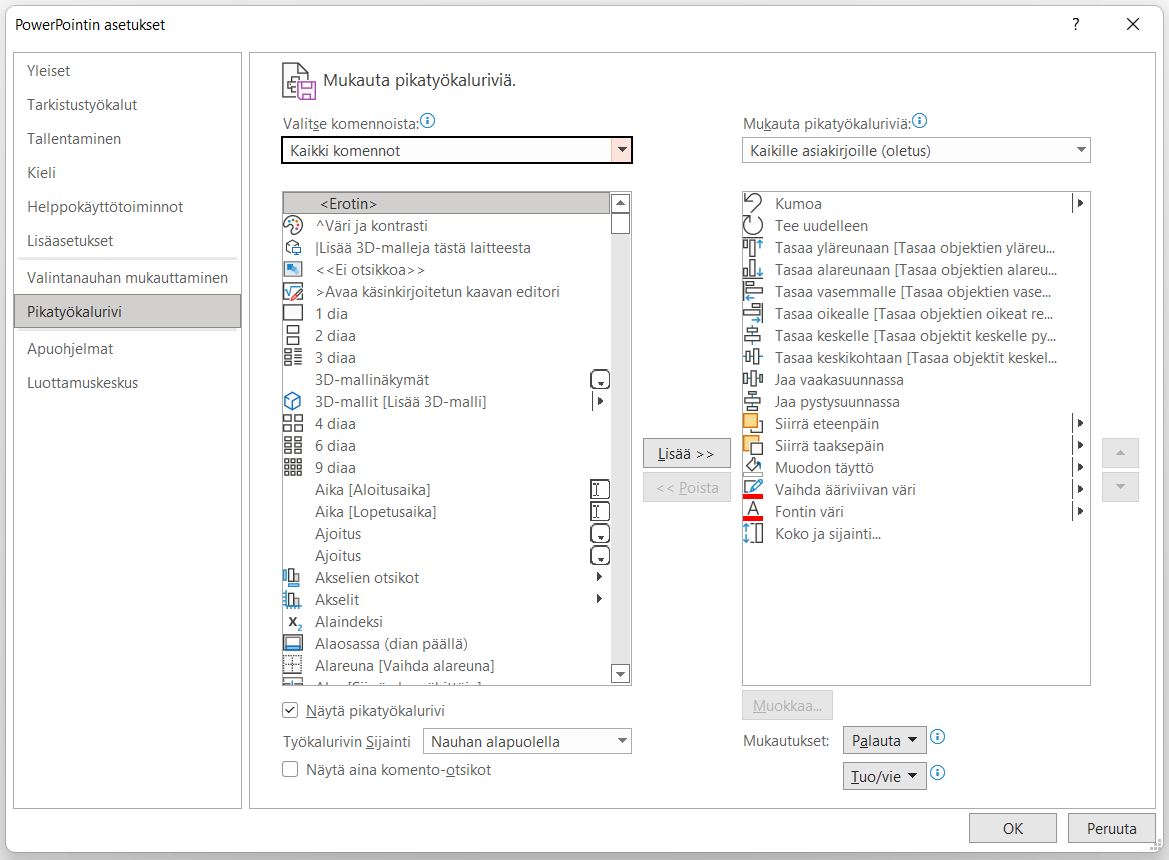1169x860 pixels.
Task: Click the Jaa vaakasuunnassa distribute icon
Action: coord(753,379)
